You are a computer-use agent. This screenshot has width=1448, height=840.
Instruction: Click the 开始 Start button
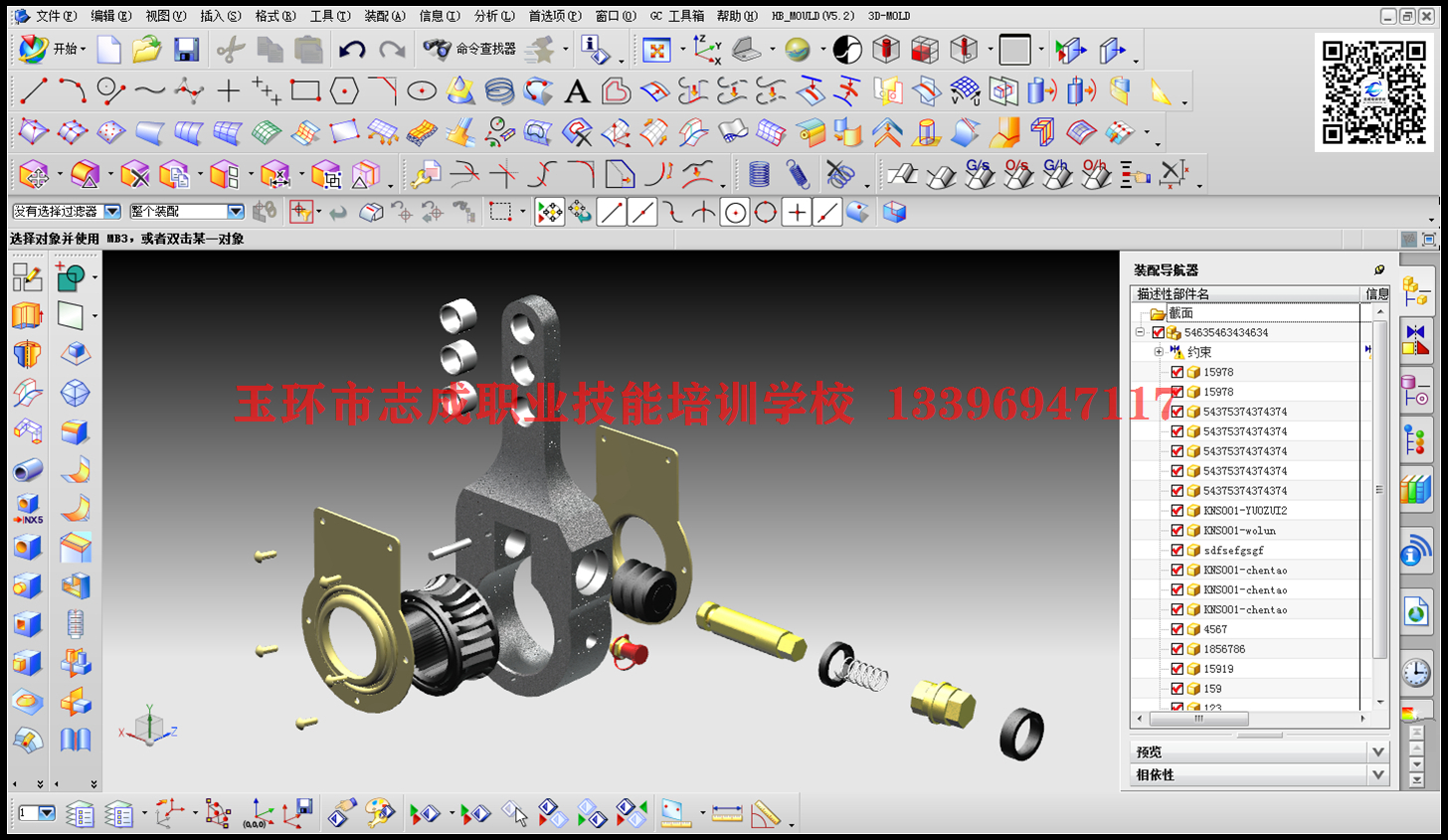click(52, 49)
